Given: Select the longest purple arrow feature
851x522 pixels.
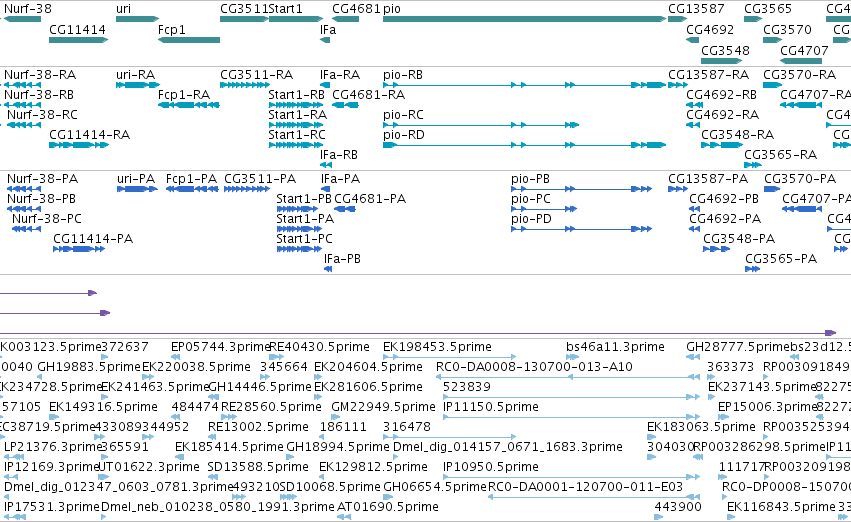Looking at the screenshot, I should (418, 333).
